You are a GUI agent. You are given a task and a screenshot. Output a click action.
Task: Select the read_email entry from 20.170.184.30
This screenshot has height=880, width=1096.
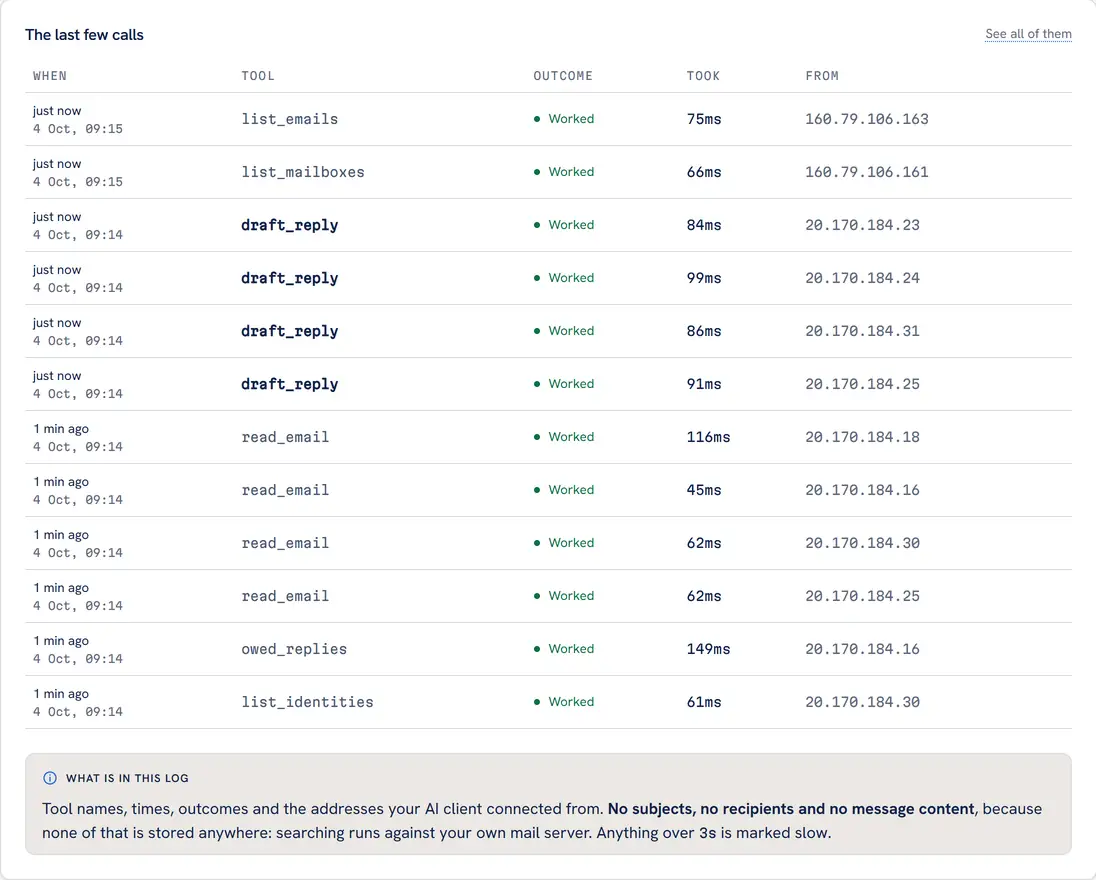tap(285, 543)
